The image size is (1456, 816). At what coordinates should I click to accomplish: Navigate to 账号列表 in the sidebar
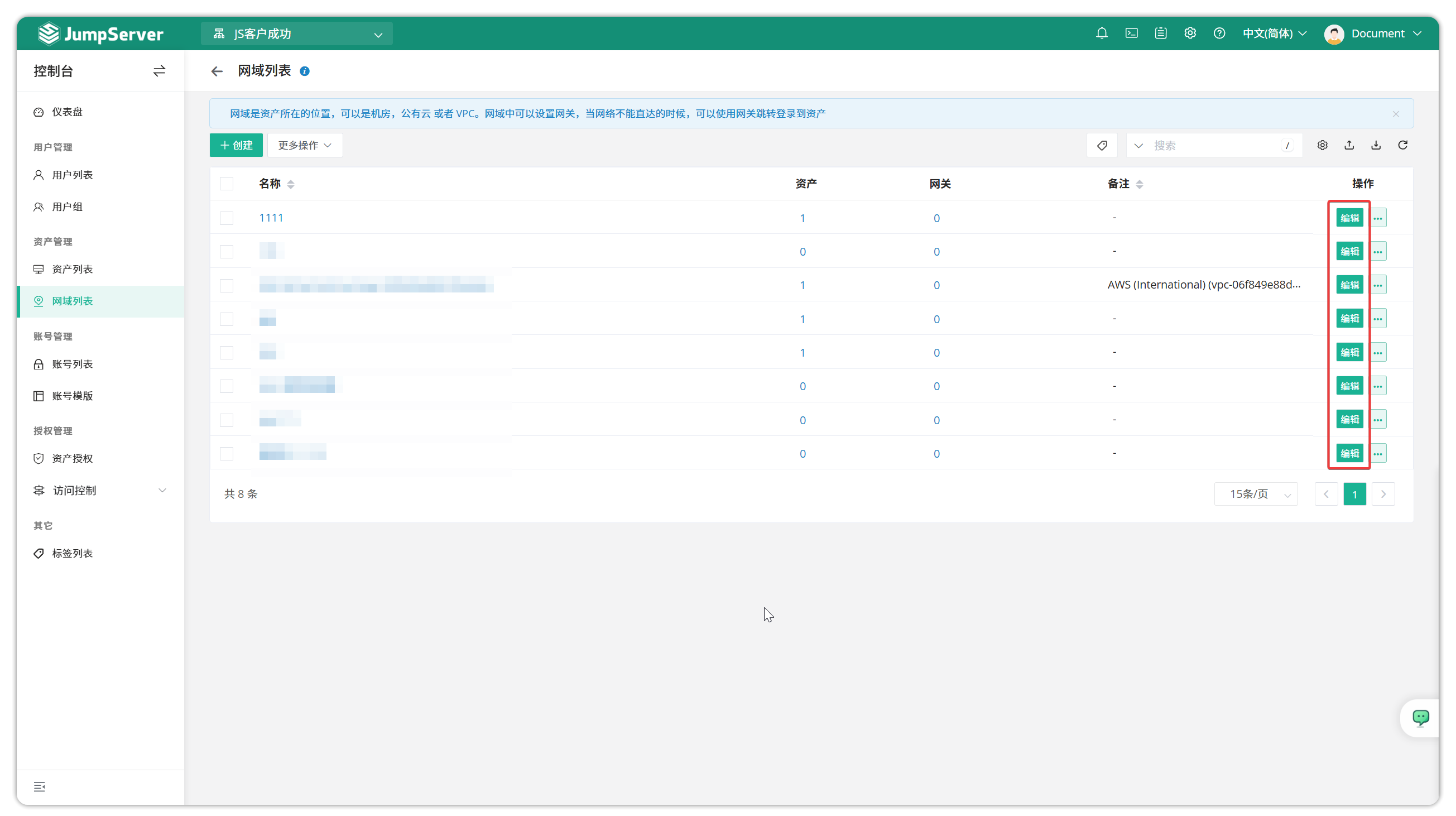click(72, 364)
